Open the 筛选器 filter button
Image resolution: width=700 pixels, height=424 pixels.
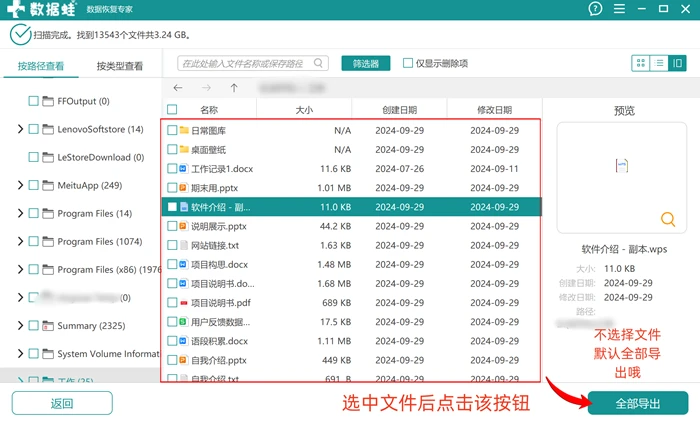366,63
